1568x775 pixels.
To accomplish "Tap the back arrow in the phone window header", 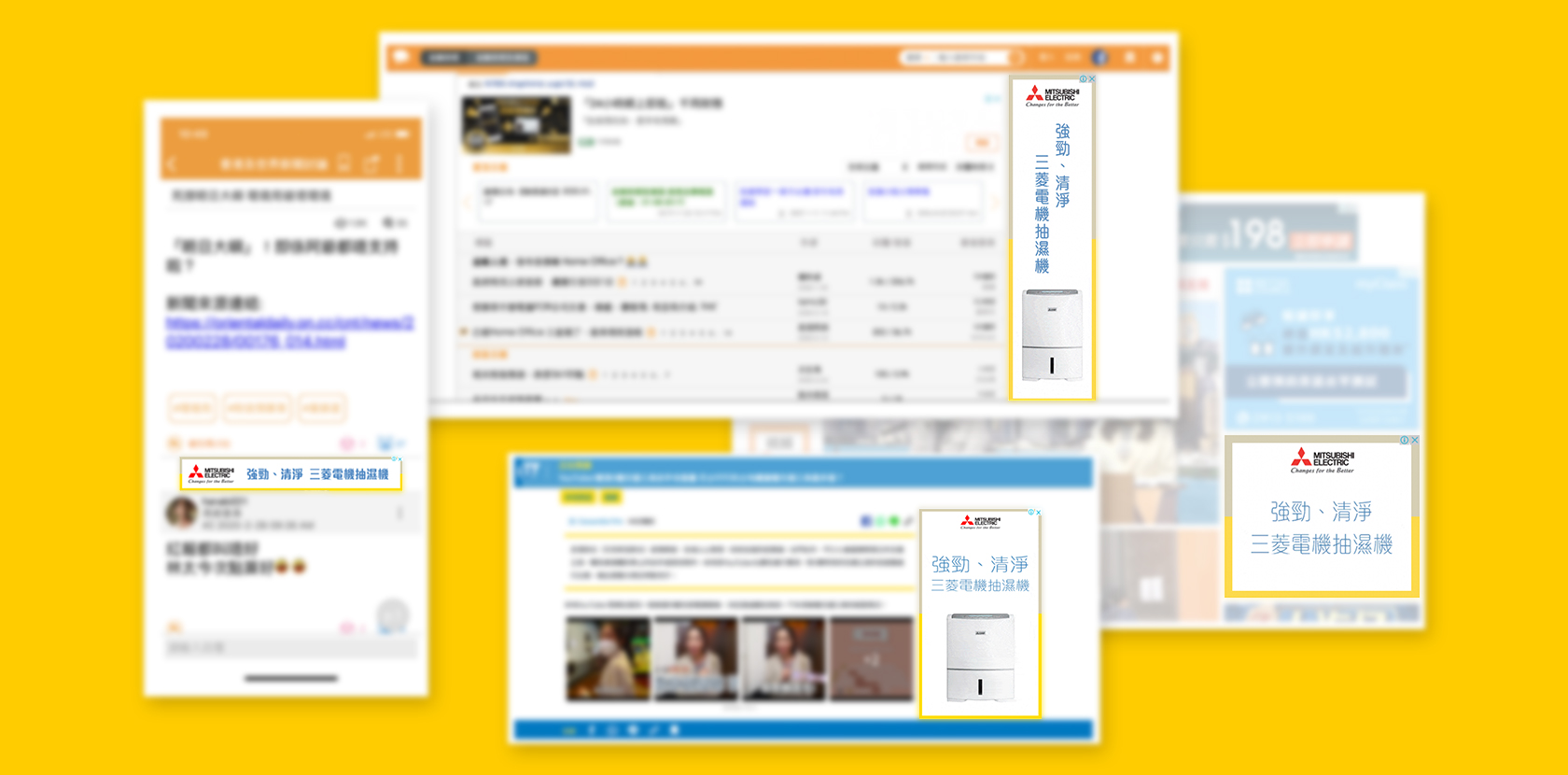I will (173, 164).
